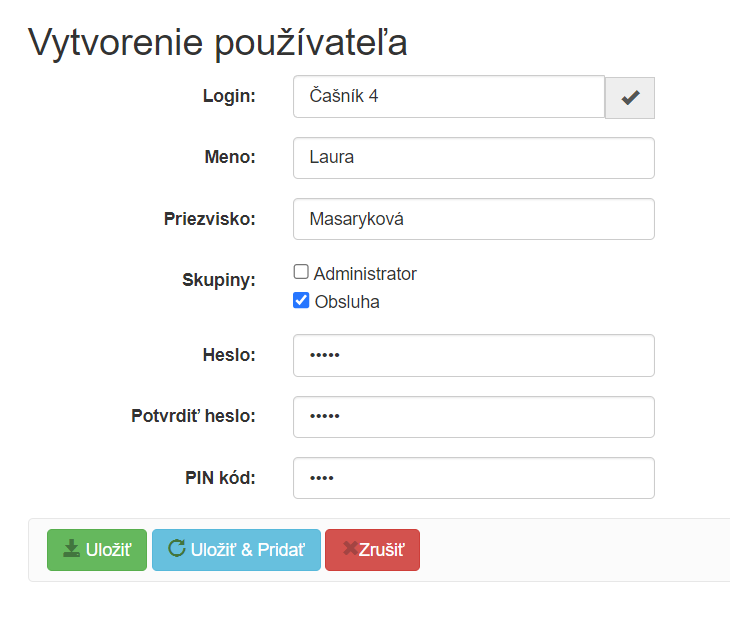The width and height of the screenshot is (730, 623).
Task: Select the Priezvisko field with Masaryková
Action: tap(473, 219)
